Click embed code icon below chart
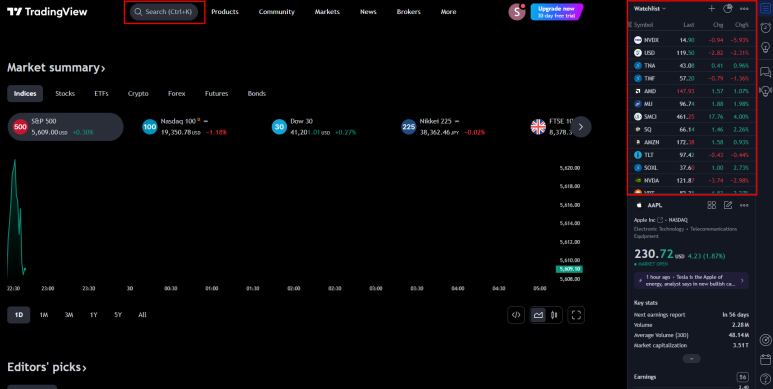The width and height of the screenshot is (773, 389). [x=516, y=315]
